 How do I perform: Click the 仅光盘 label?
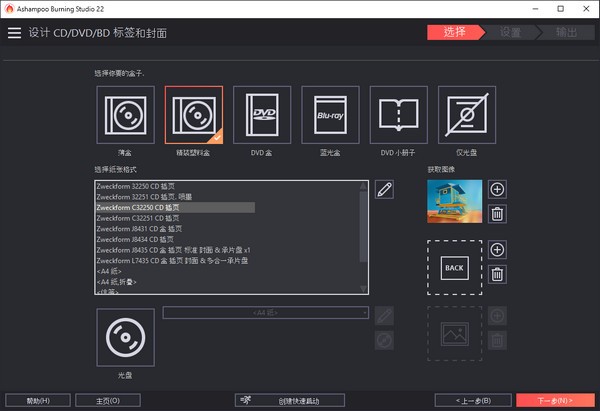coord(466,153)
